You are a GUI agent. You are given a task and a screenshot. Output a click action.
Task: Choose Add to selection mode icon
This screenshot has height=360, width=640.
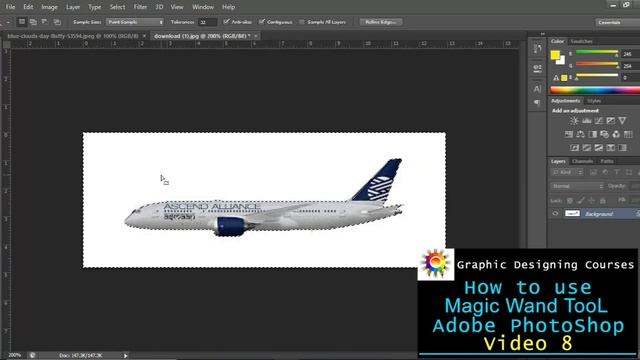[x=33, y=22]
